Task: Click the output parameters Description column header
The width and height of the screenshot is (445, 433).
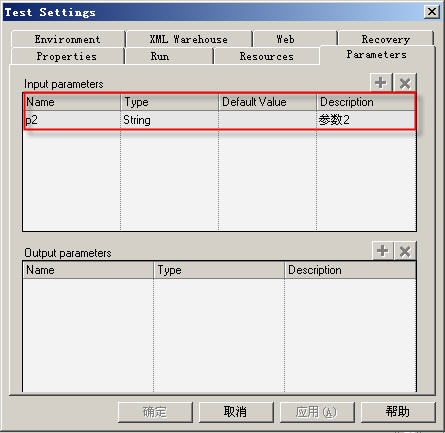Action: tap(350, 270)
